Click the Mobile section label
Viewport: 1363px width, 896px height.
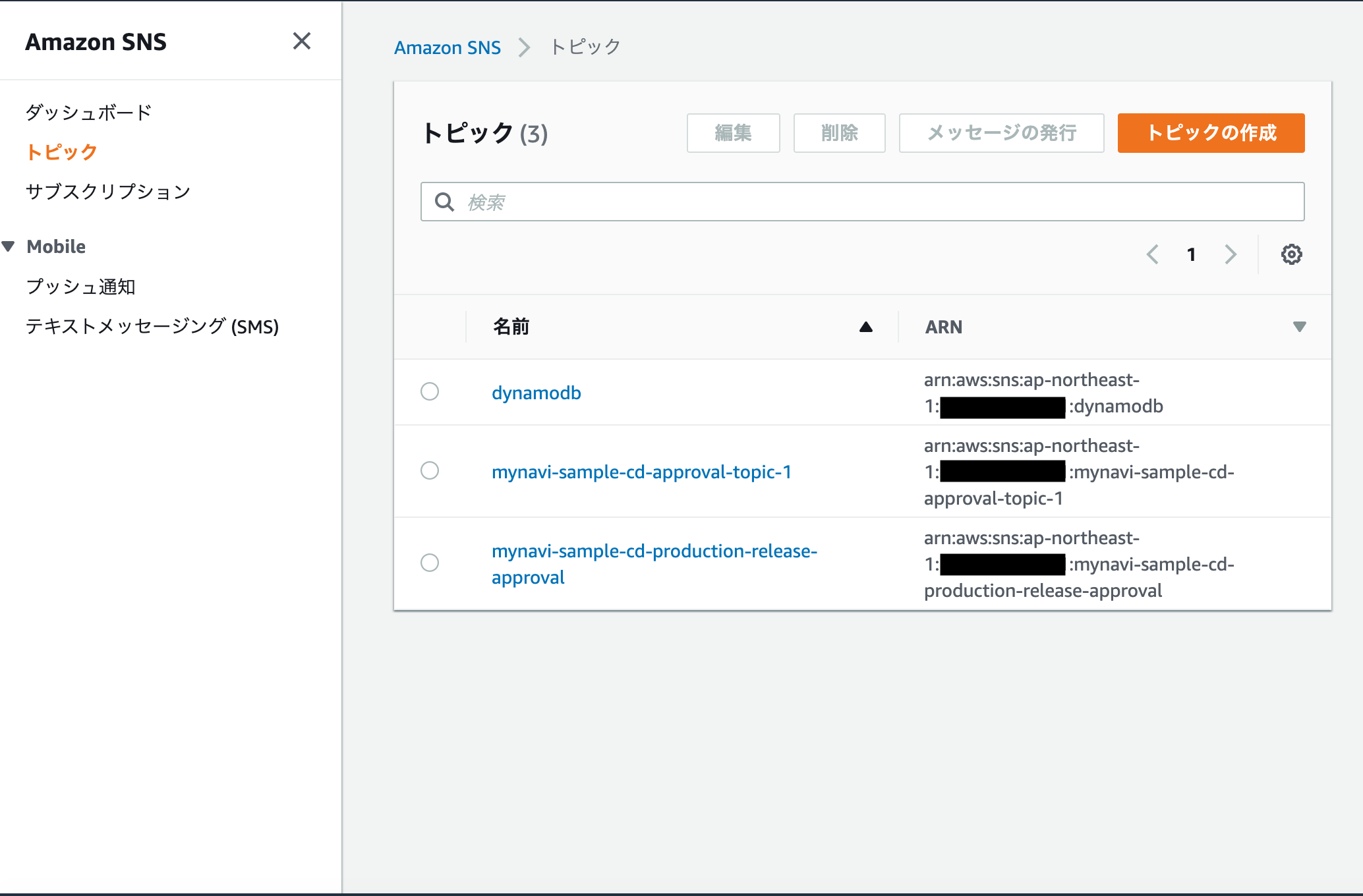click(x=56, y=246)
